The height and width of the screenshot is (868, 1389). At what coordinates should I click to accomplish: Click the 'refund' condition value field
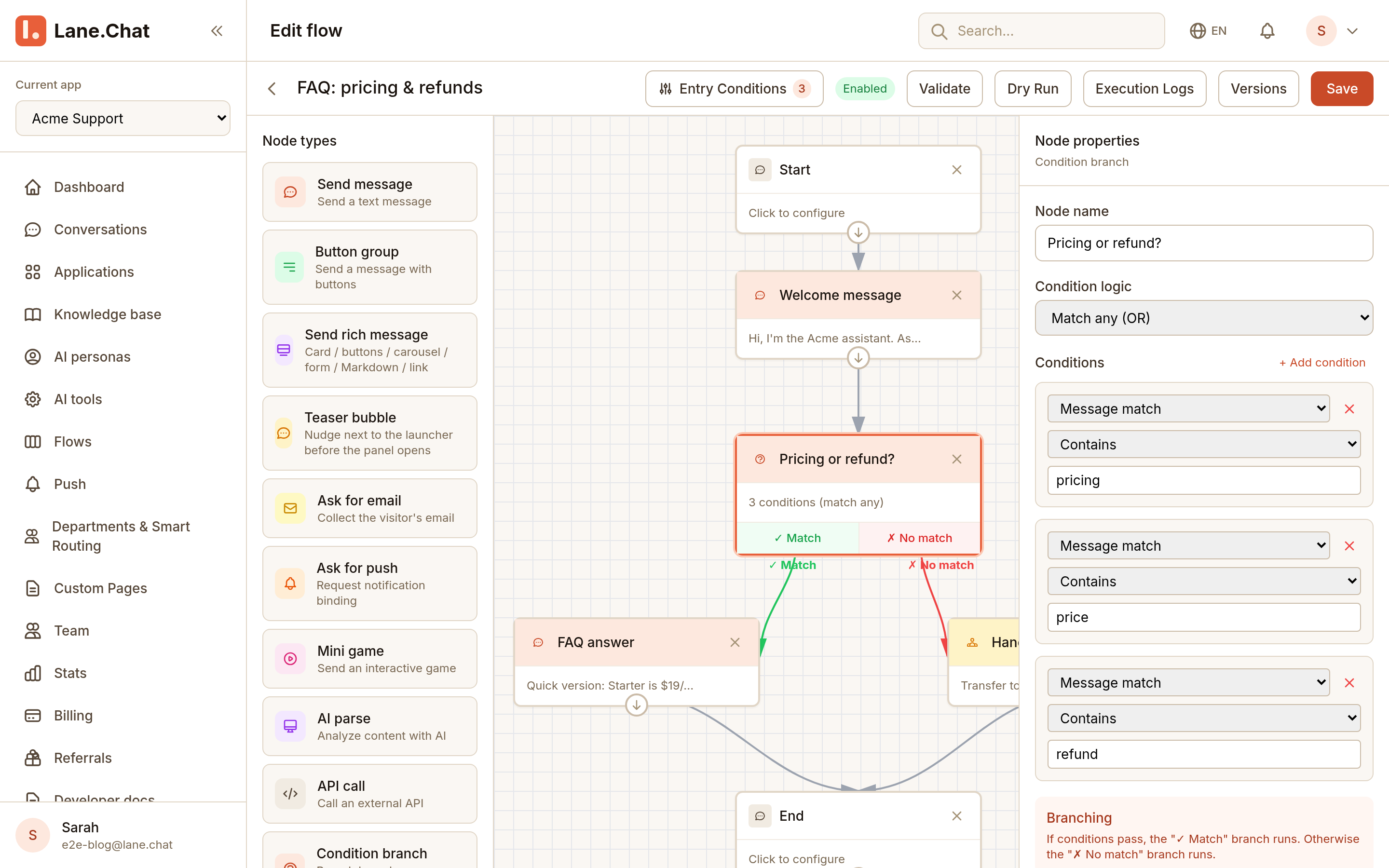1204,754
